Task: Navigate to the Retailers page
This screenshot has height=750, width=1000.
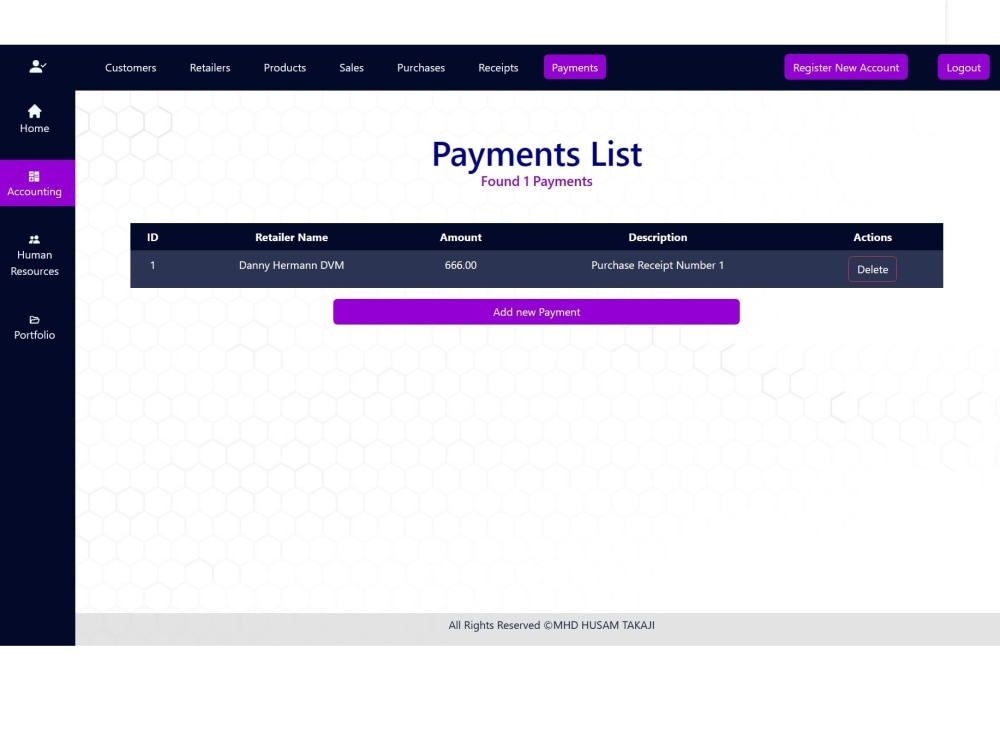Action: coord(209,67)
